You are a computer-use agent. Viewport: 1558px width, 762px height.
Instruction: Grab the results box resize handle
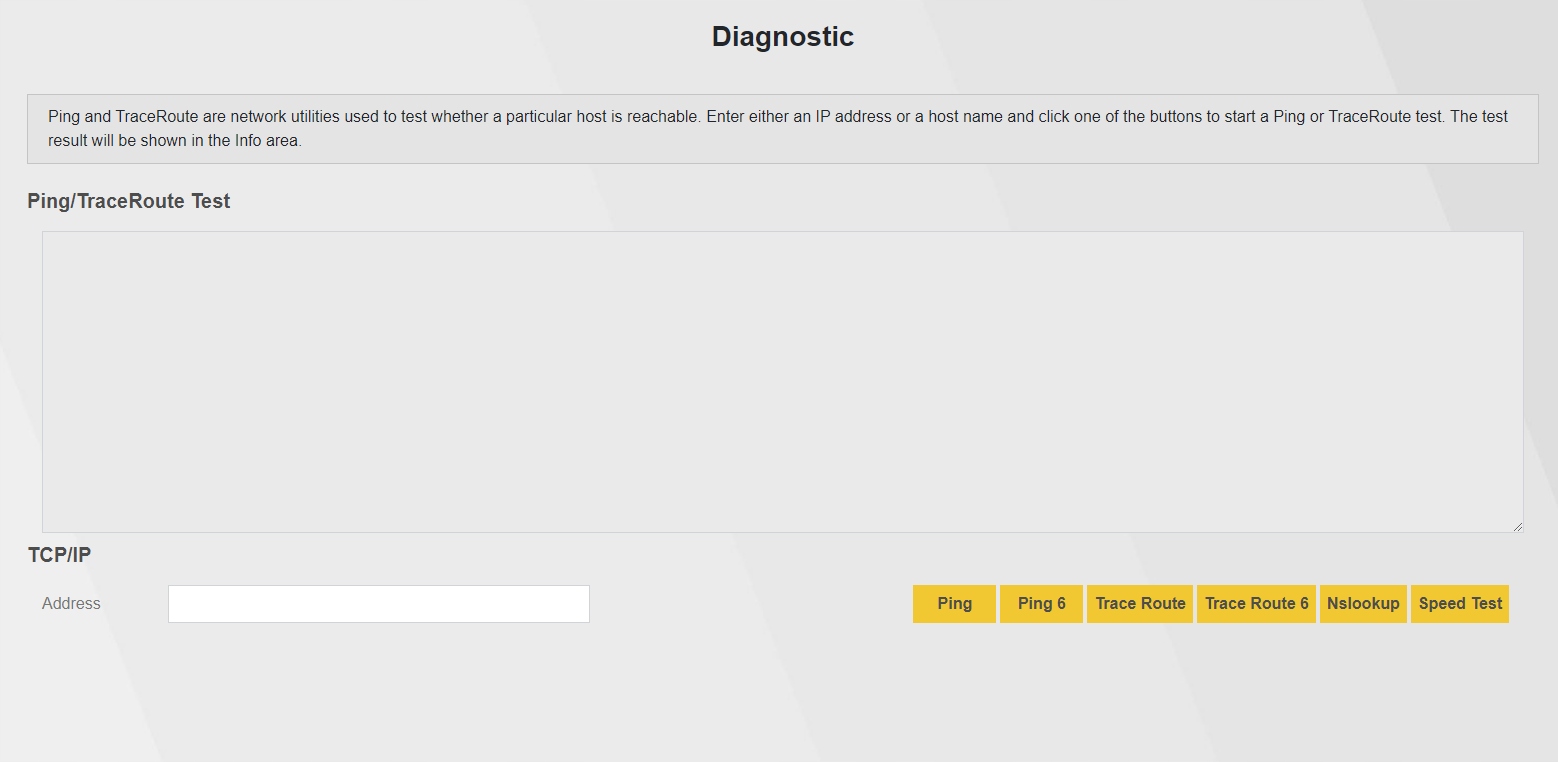[x=1517, y=526]
